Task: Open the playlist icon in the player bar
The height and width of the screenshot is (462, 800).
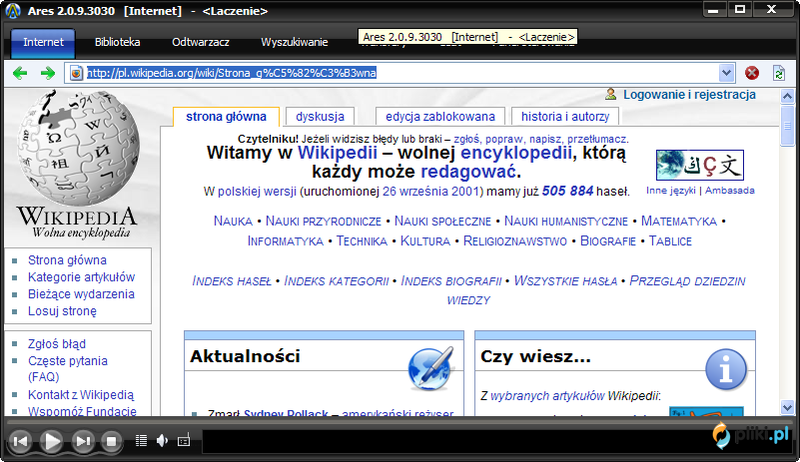Action: [x=141, y=441]
